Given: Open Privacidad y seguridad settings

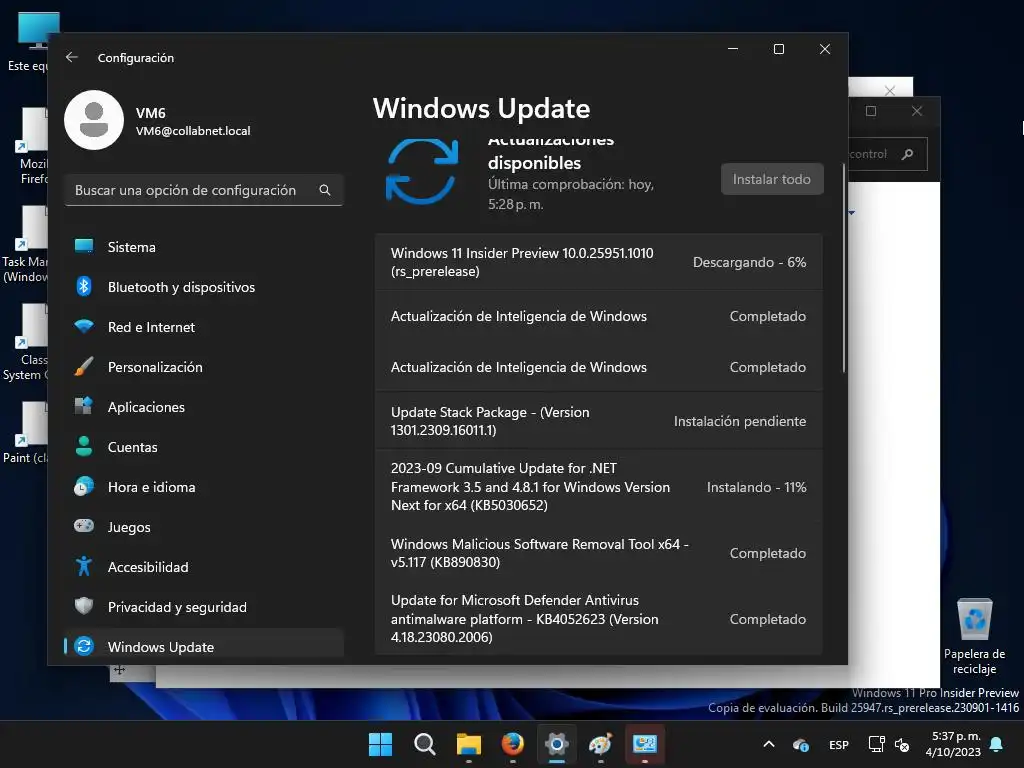Looking at the screenshot, I should point(204,606).
